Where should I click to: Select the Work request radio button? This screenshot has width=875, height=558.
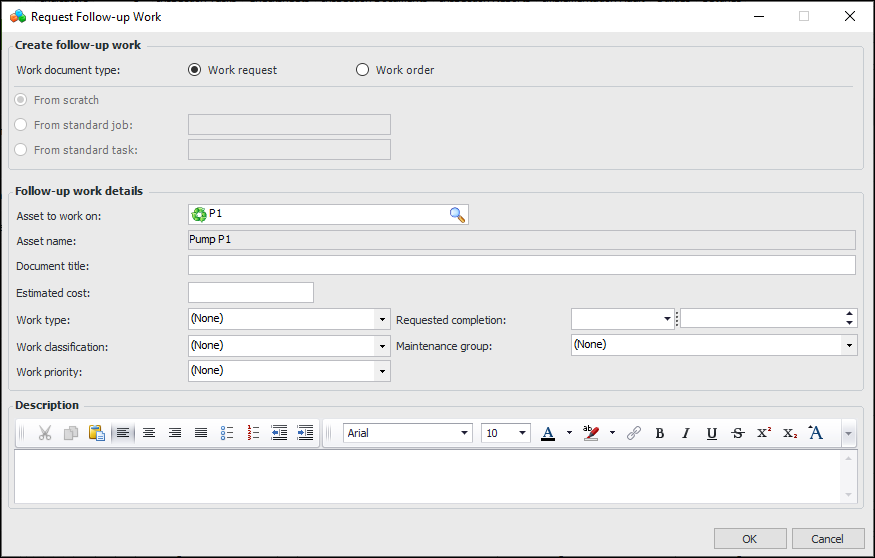click(x=195, y=70)
